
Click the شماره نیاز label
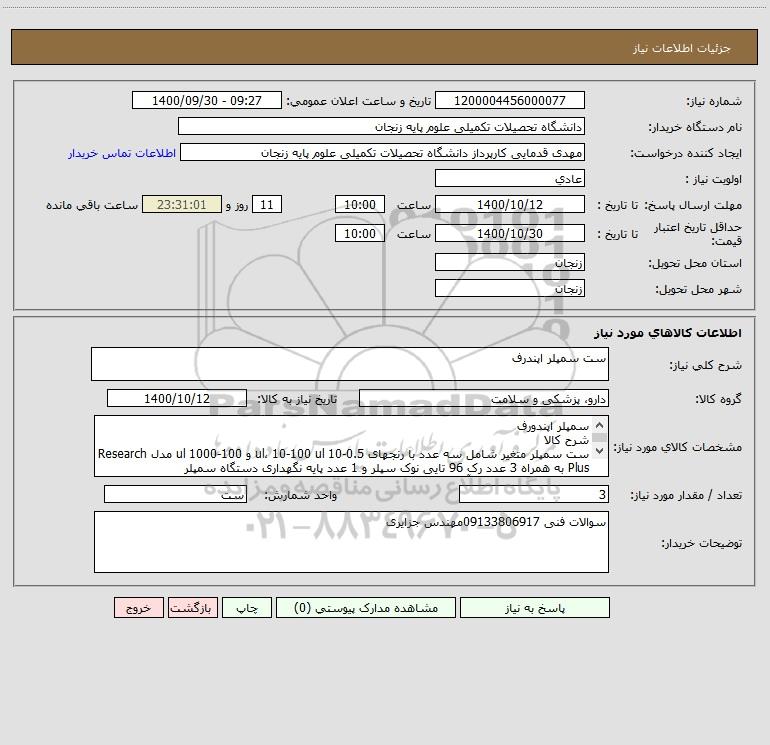coord(714,101)
